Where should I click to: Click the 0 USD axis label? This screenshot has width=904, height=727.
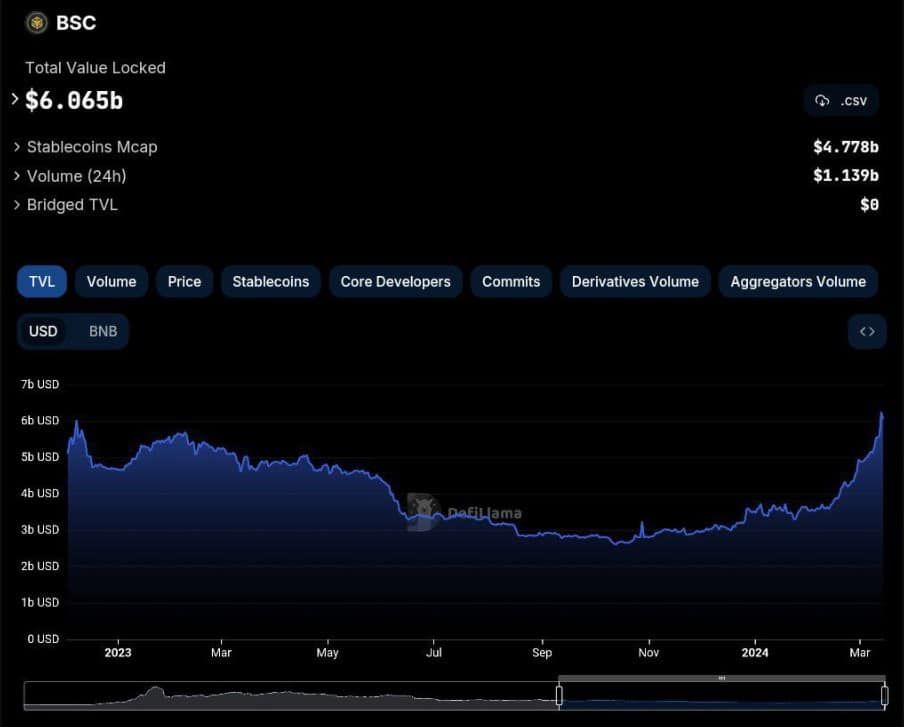tap(43, 639)
